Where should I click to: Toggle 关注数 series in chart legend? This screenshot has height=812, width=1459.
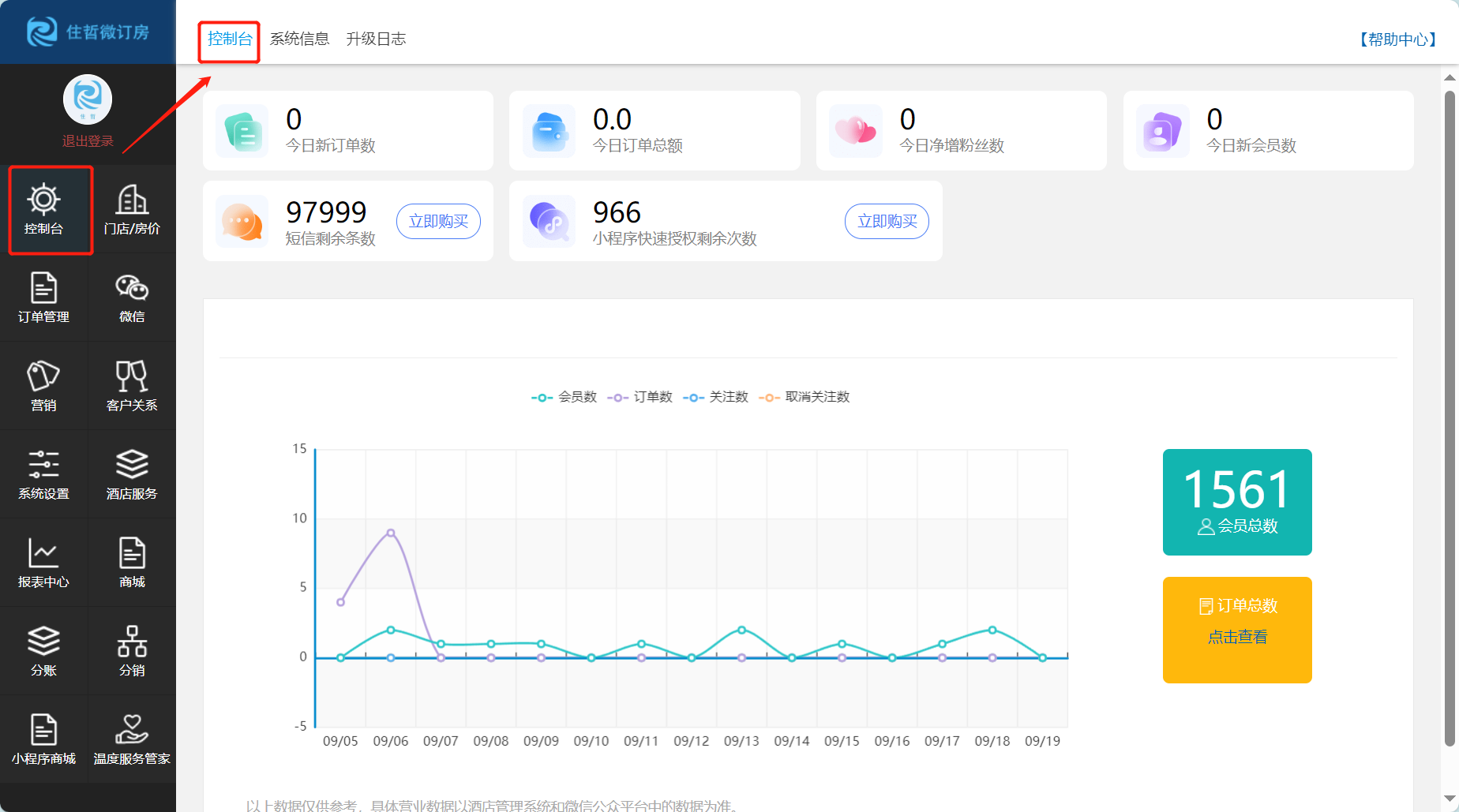pos(715,397)
